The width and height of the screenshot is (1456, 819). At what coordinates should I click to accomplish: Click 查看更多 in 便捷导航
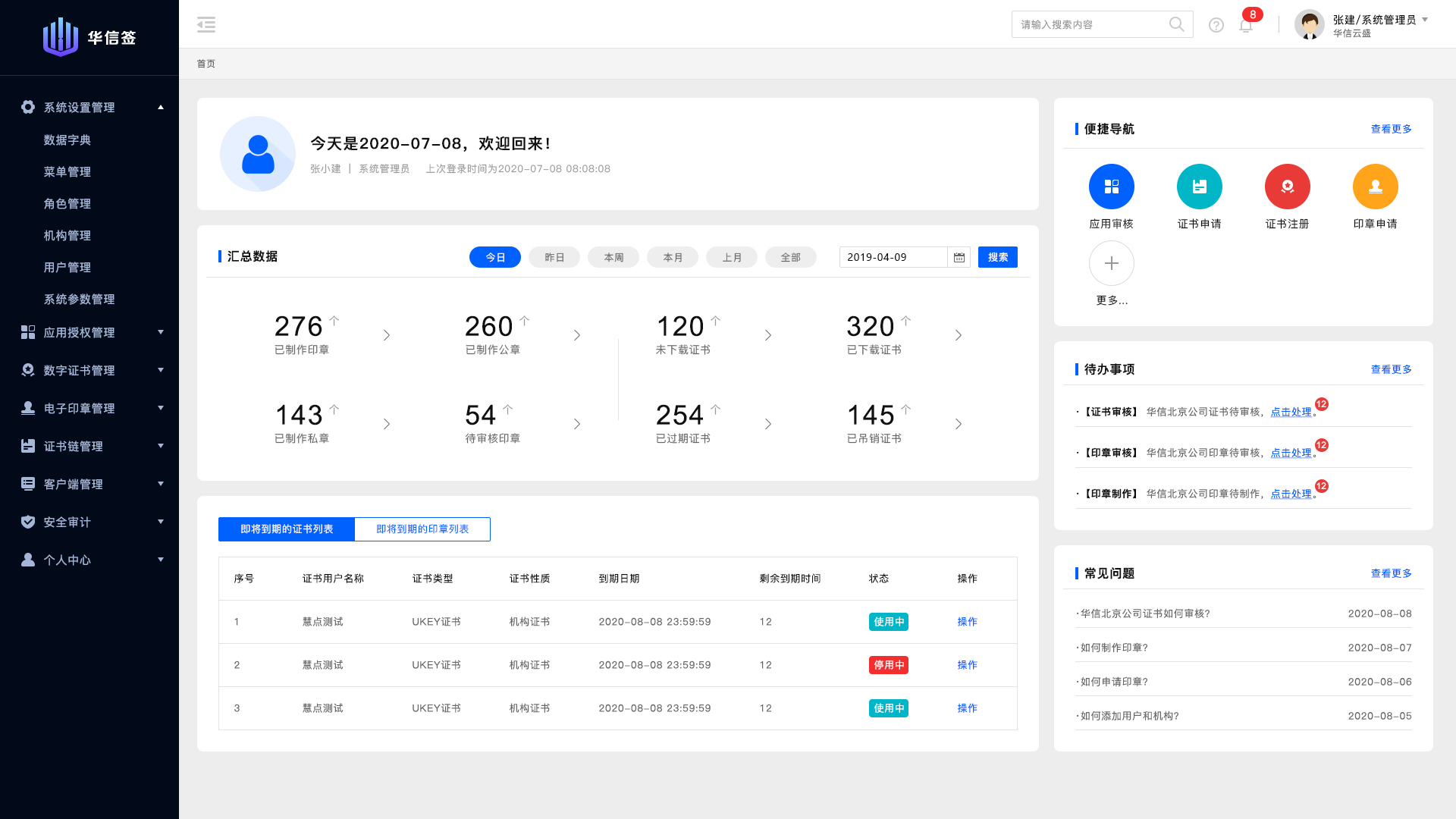coord(1392,129)
